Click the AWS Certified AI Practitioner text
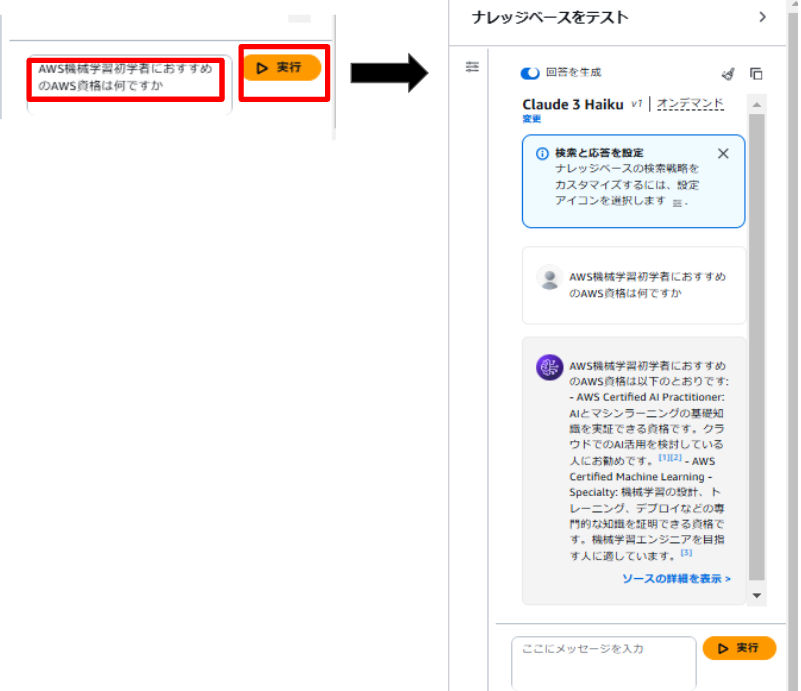Image resolution: width=801 pixels, height=691 pixels. pos(650,397)
